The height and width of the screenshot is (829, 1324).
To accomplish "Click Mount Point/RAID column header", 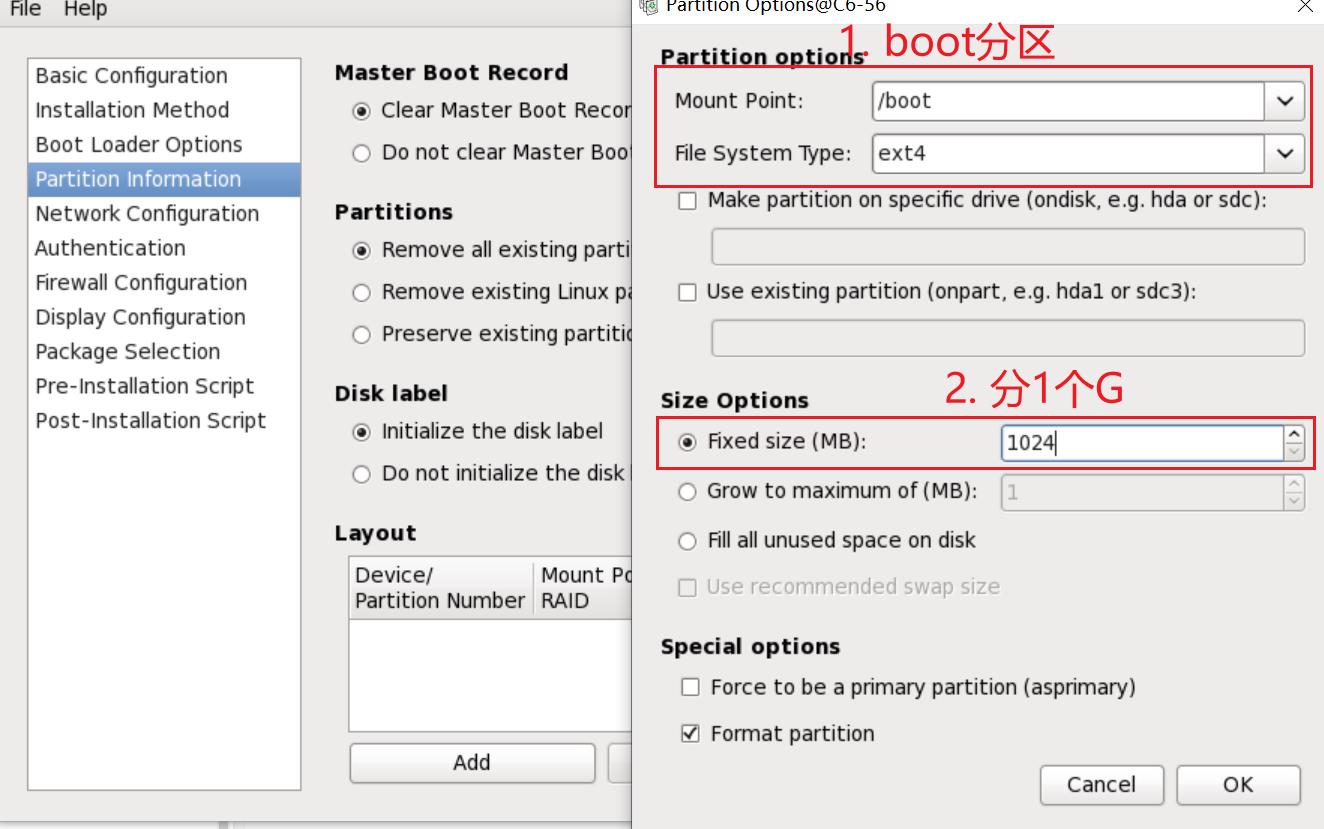I will [x=584, y=588].
